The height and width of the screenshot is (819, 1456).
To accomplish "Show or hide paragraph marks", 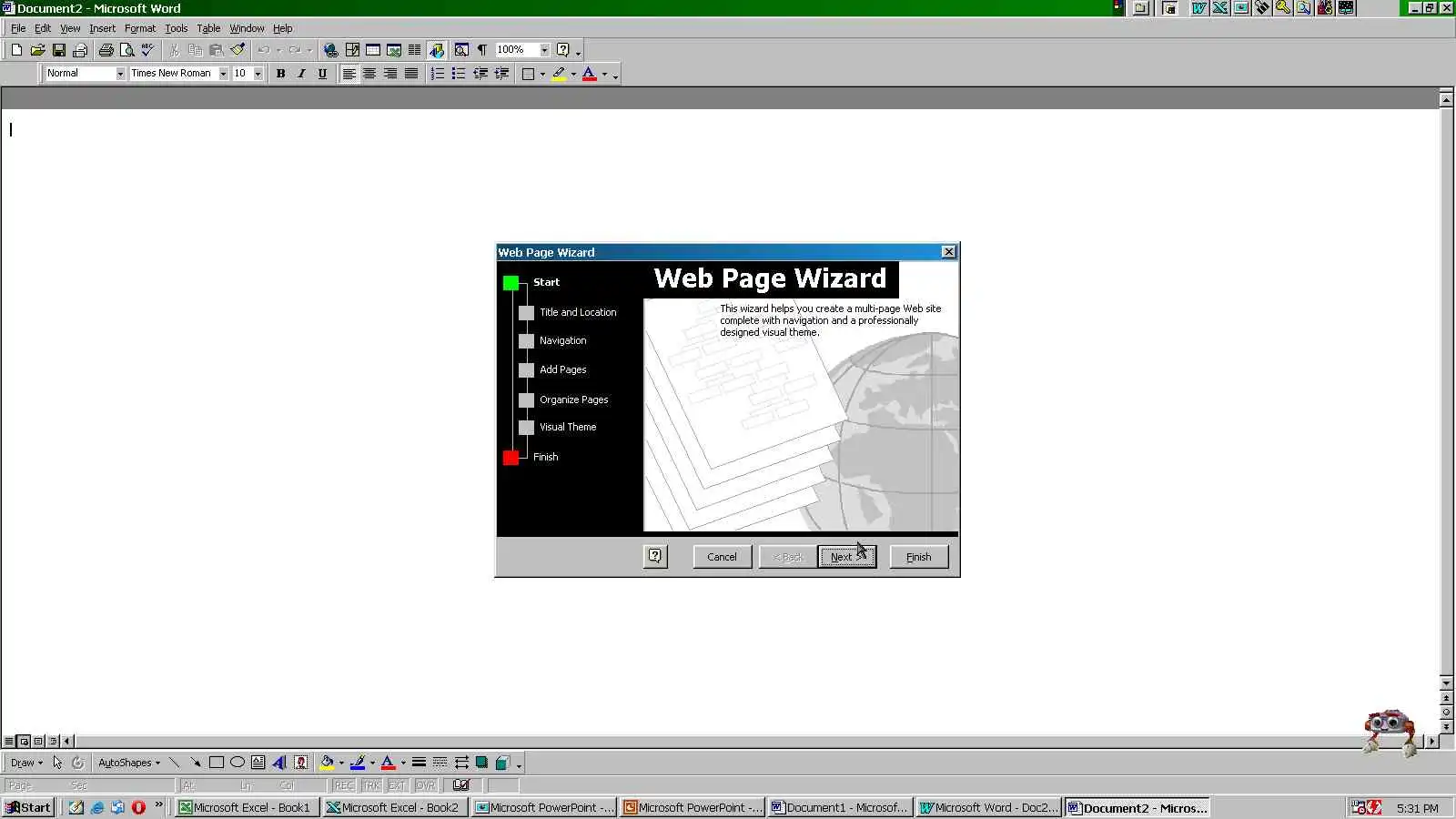I will pyautogui.click(x=482, y=50).
